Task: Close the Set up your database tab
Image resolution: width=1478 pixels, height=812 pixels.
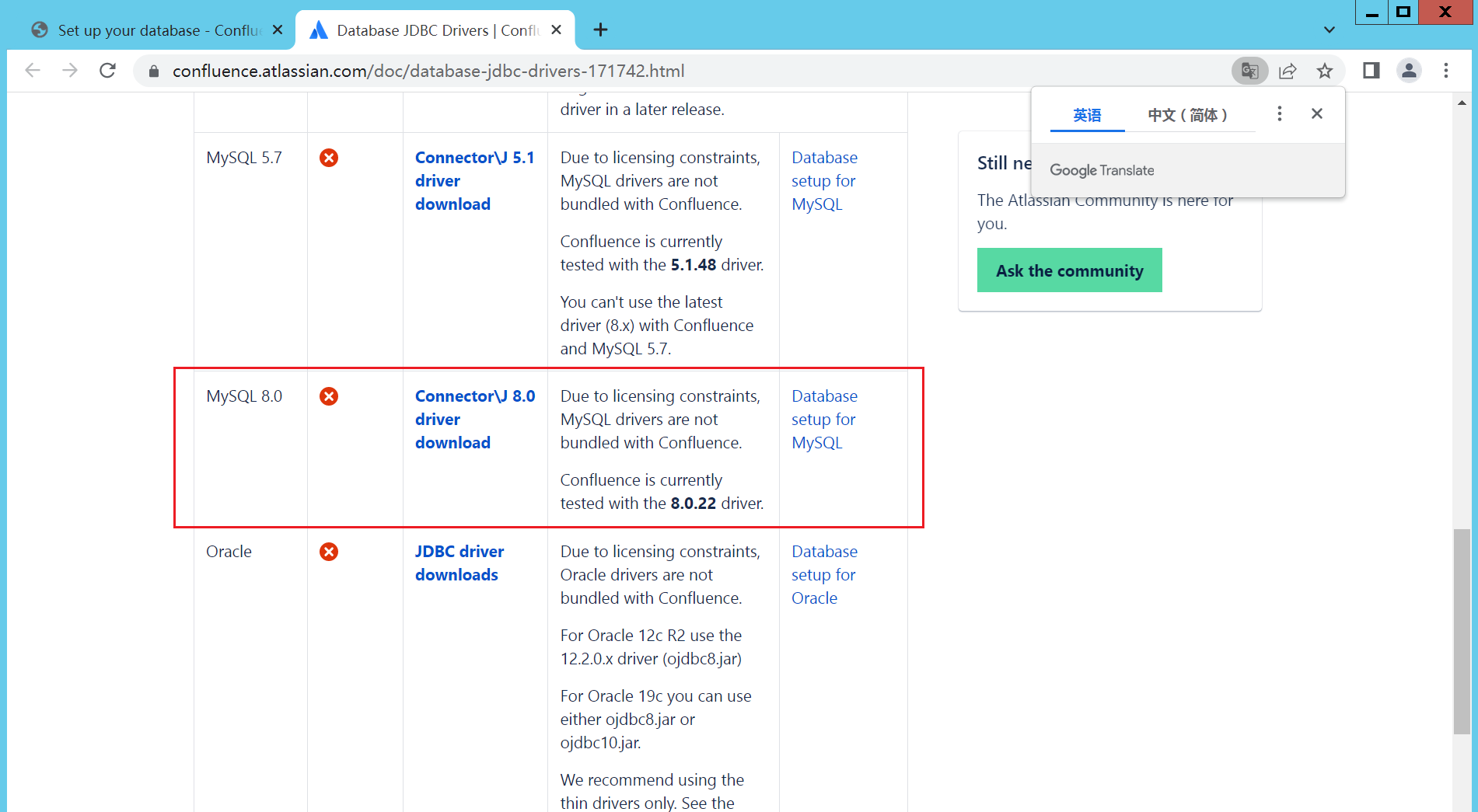Action: 278,30
